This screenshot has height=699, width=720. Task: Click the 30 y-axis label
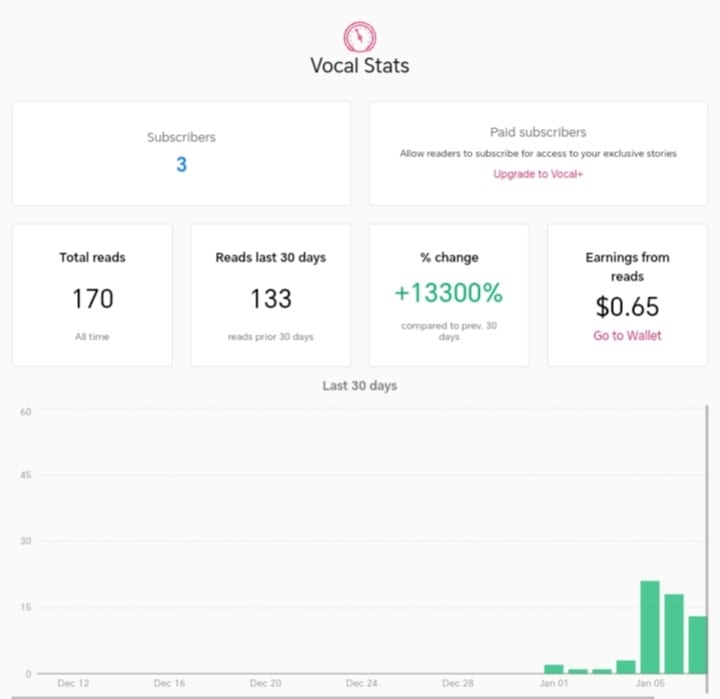(26, 541)
